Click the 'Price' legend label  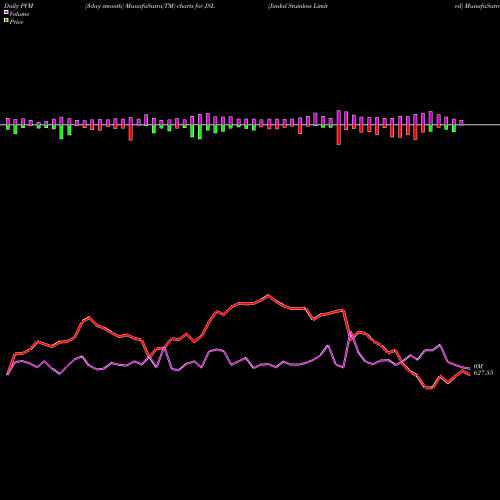pos(16,22)
